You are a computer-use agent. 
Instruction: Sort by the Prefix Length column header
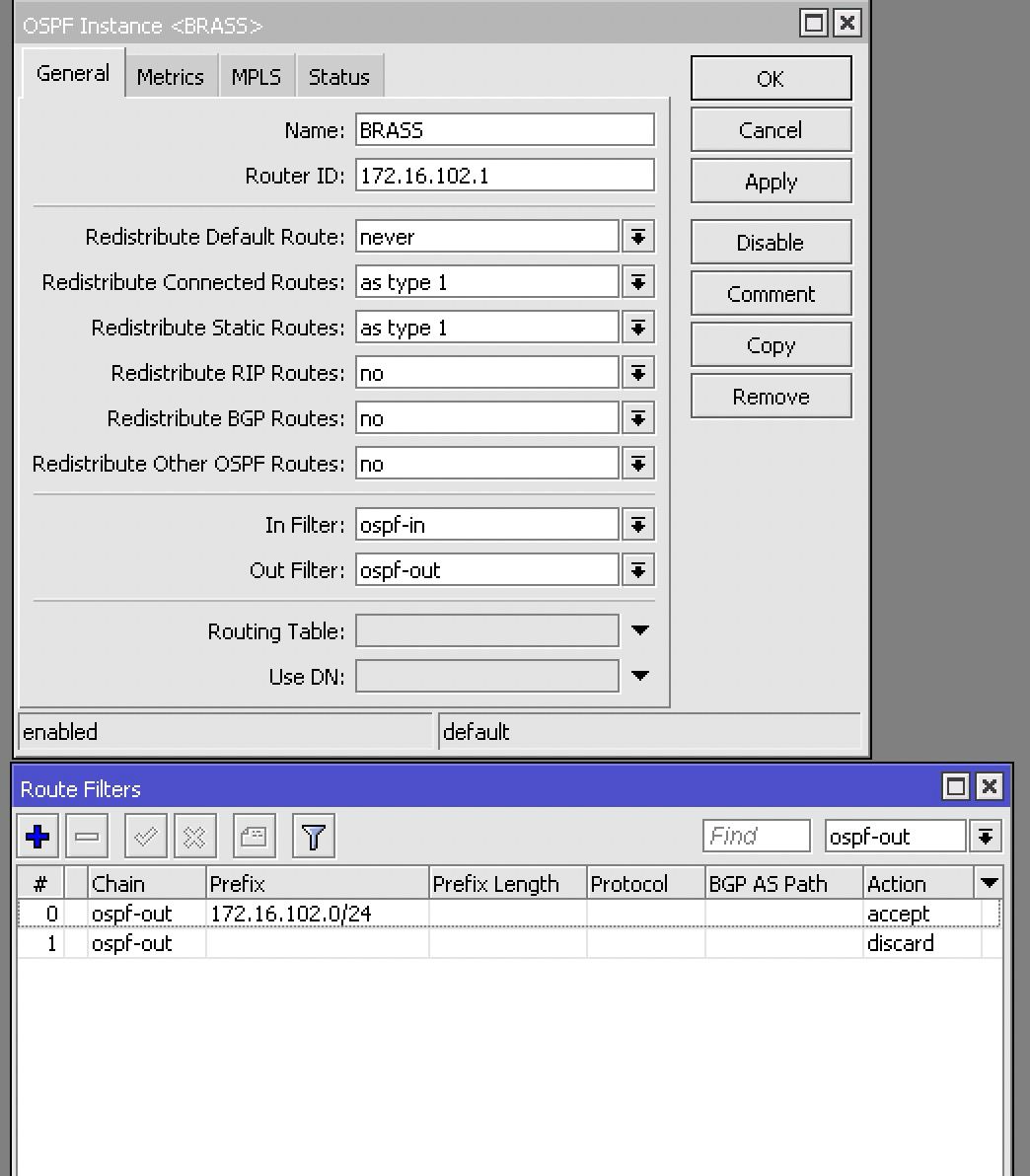(508, 884)
